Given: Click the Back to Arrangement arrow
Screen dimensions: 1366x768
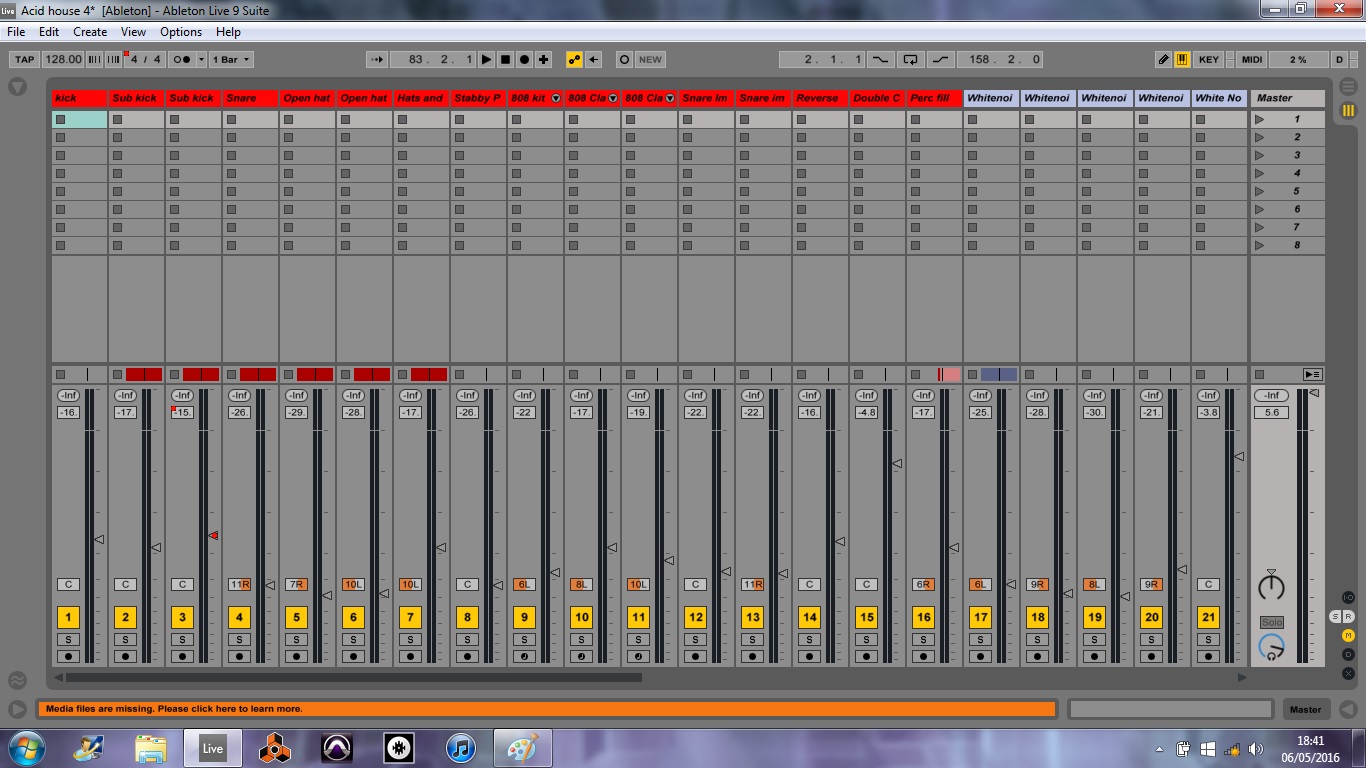Looking at the screenshot, I should point(594,59).
